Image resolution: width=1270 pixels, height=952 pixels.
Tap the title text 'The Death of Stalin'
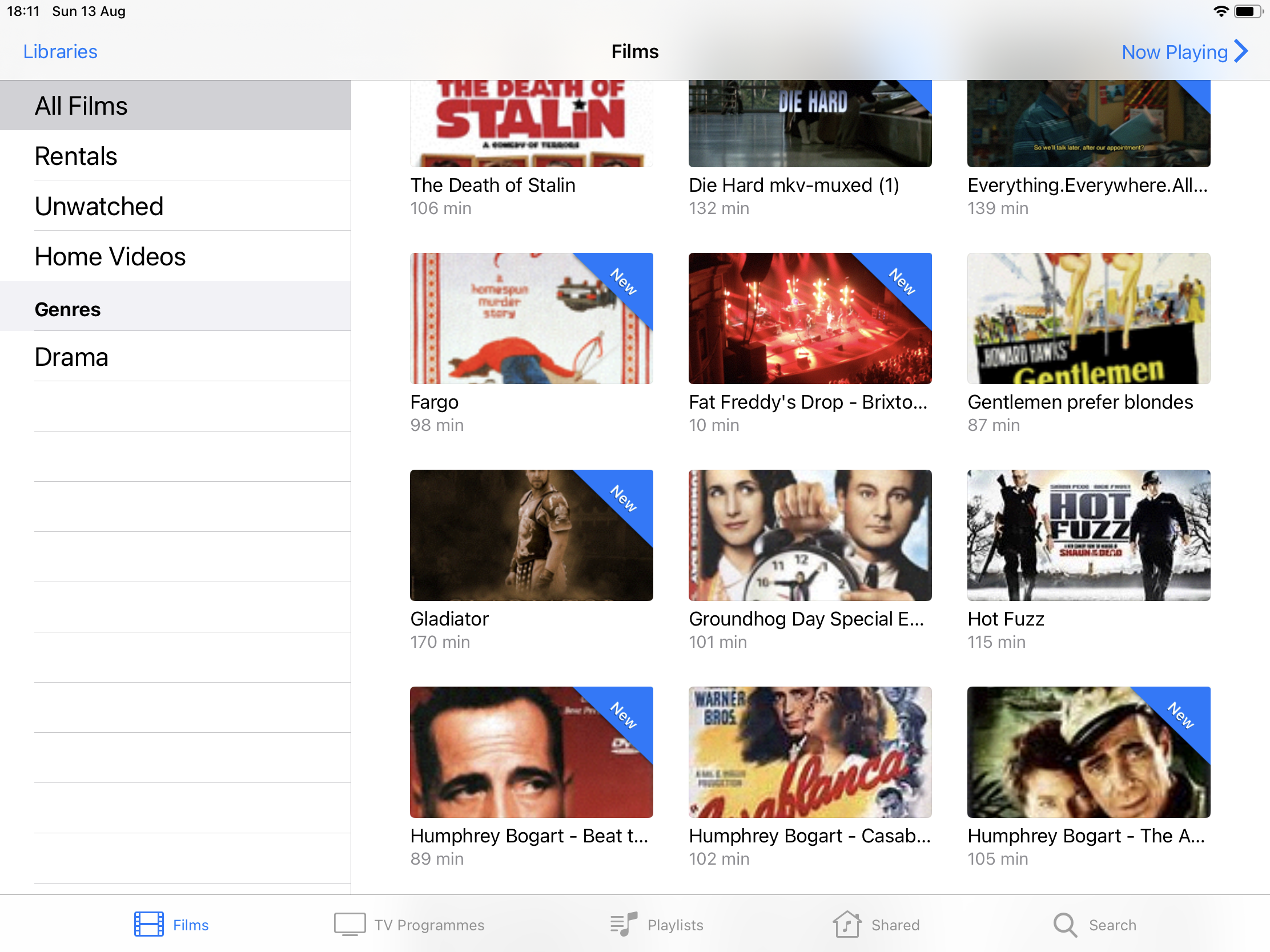[x=493, y=185]
